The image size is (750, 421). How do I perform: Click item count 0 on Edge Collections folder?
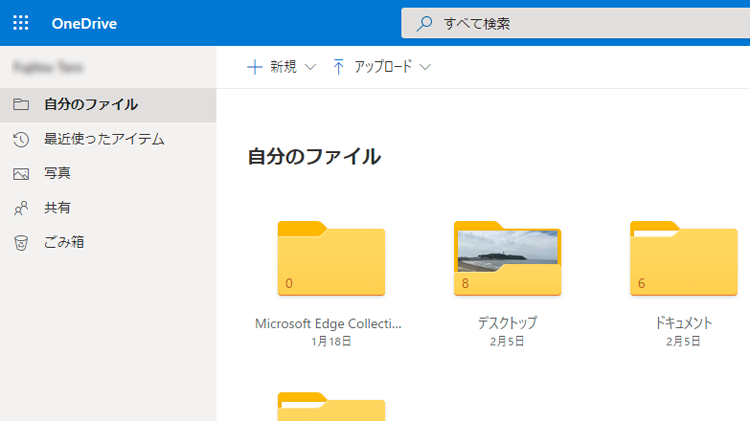[289, 284]
